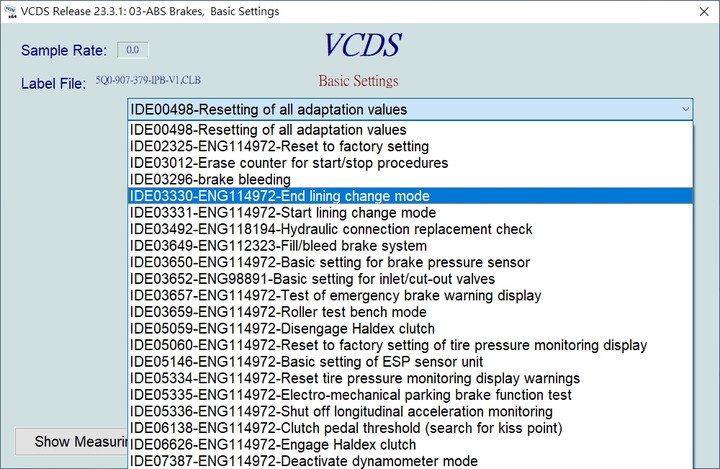Choose Roller test bench mode
720x469 pixels.
pos(410,312)
